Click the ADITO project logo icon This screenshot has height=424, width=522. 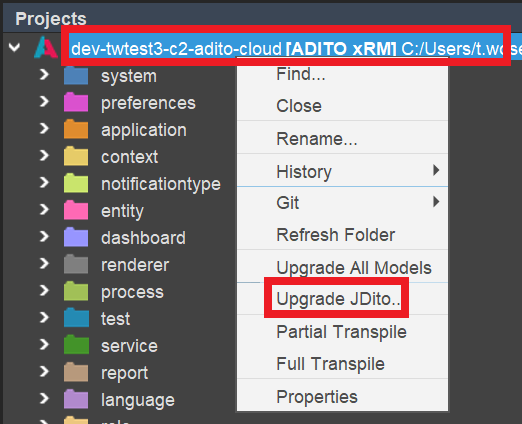46,47
